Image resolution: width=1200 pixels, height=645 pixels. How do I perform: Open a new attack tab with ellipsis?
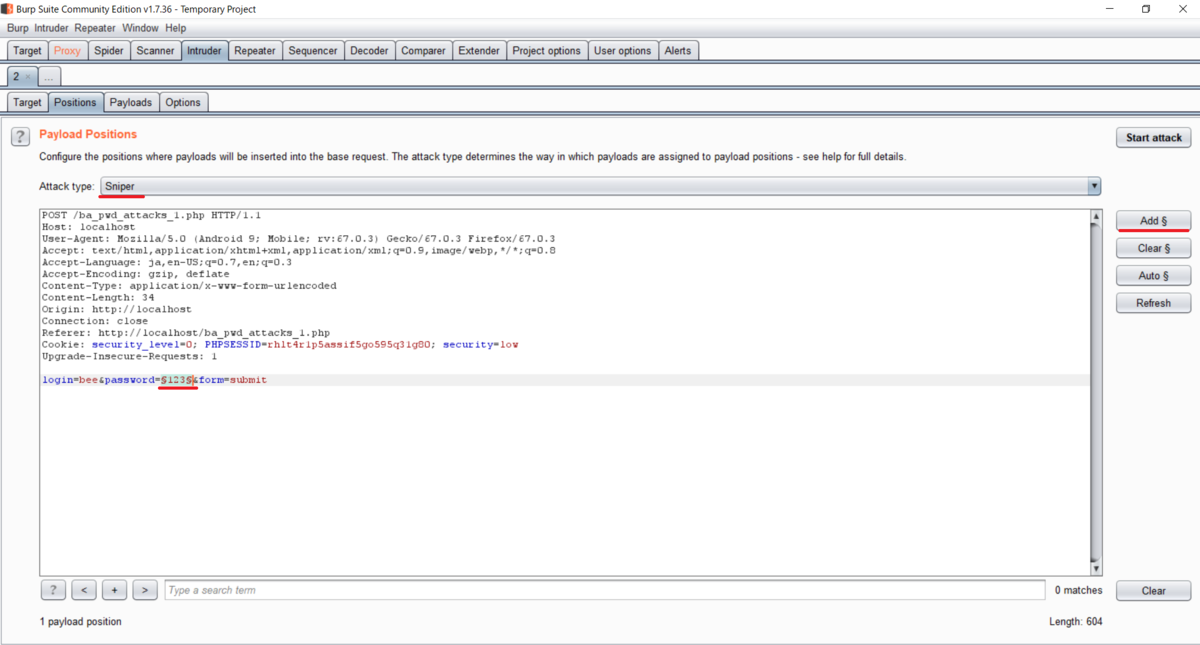click(x=49, y=76)
